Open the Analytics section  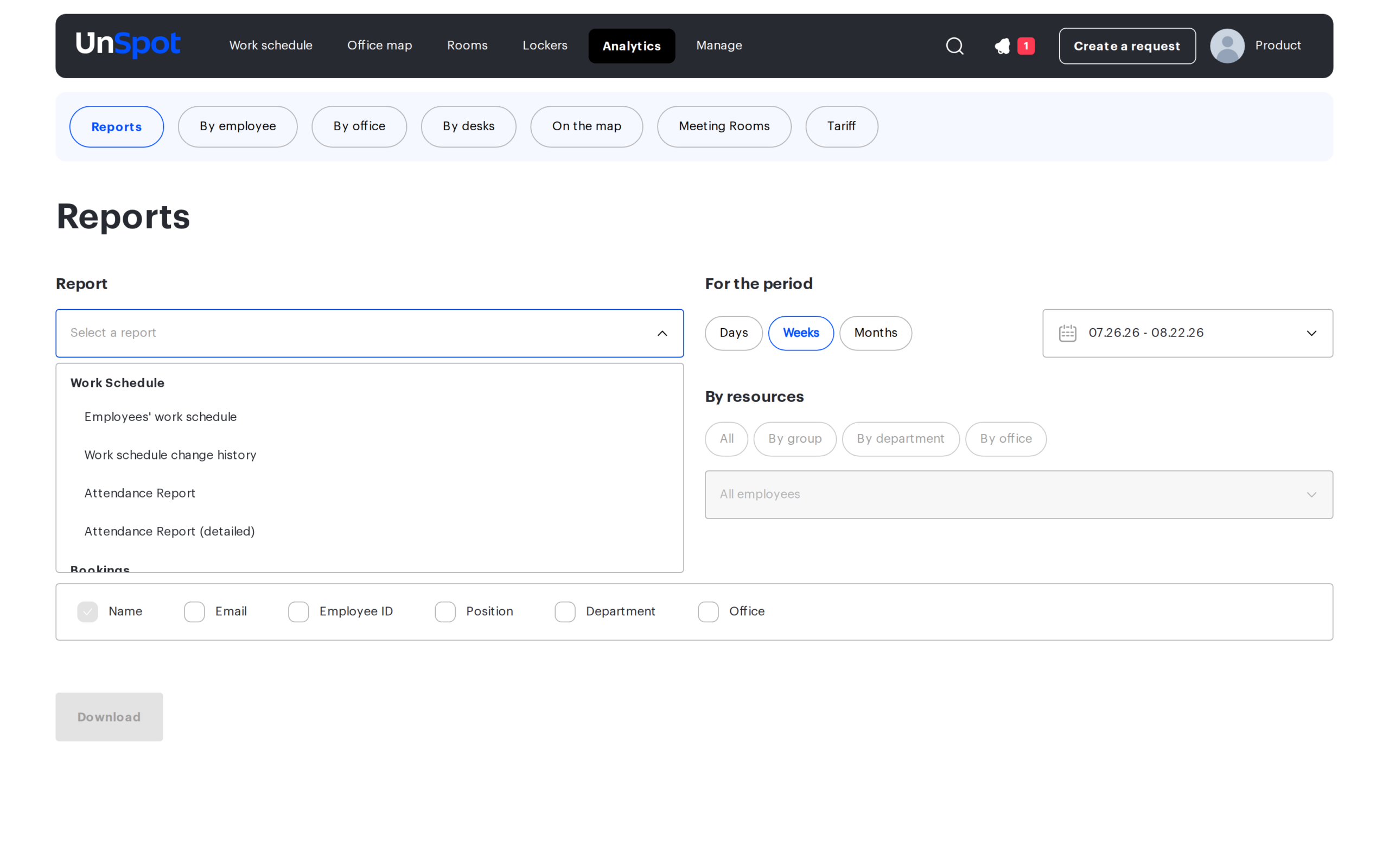tap(632, 46)
